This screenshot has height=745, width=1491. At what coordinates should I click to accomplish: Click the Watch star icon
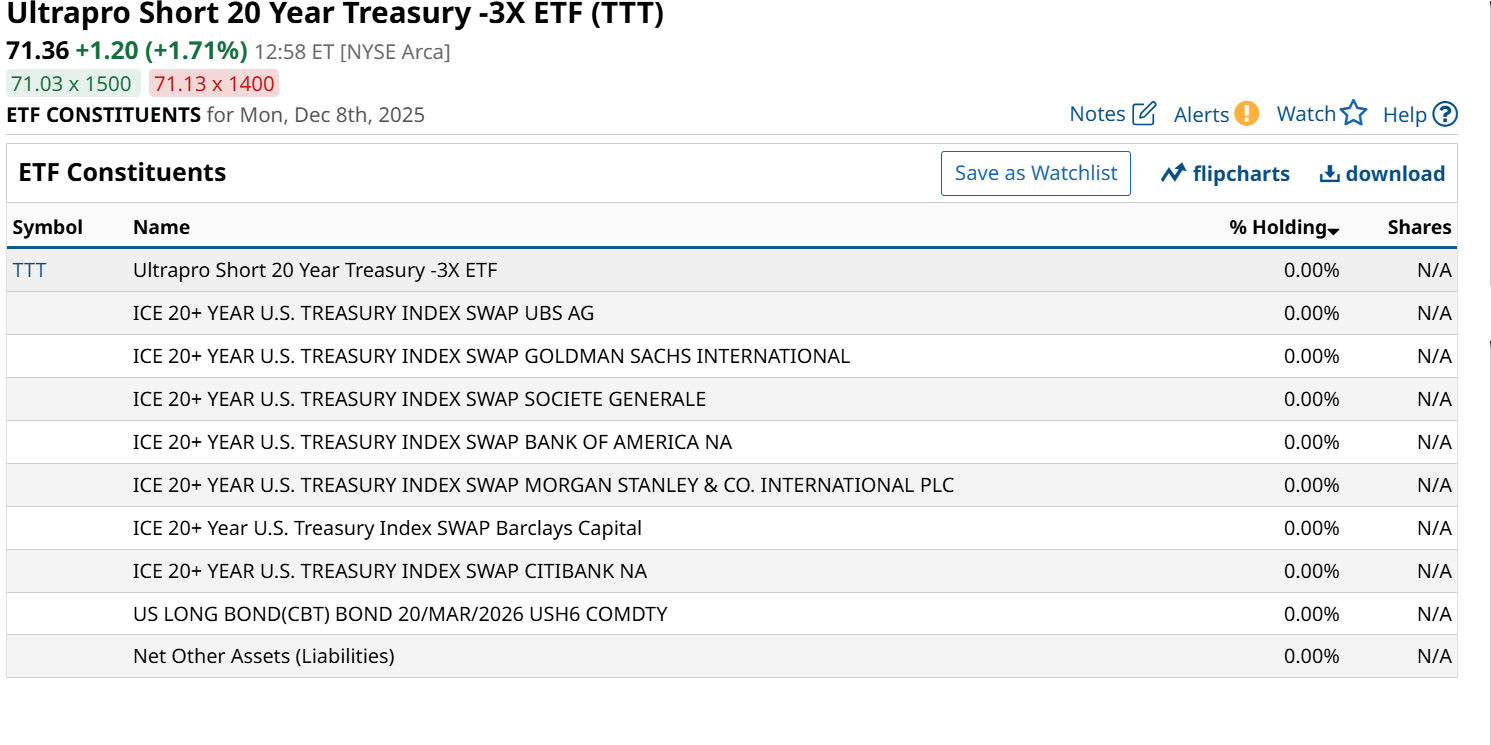pos(1354,114)
